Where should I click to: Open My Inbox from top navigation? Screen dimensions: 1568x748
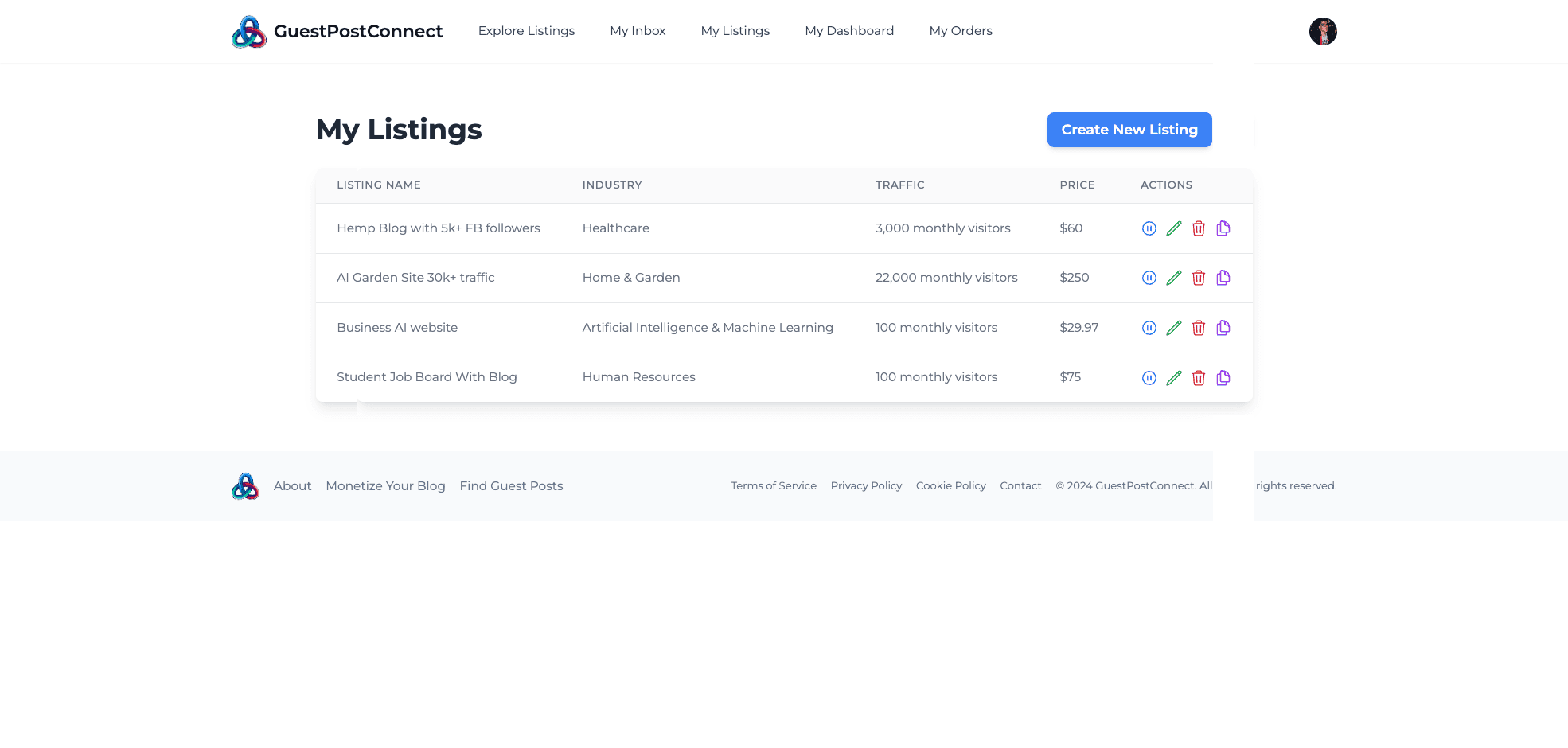638,31
